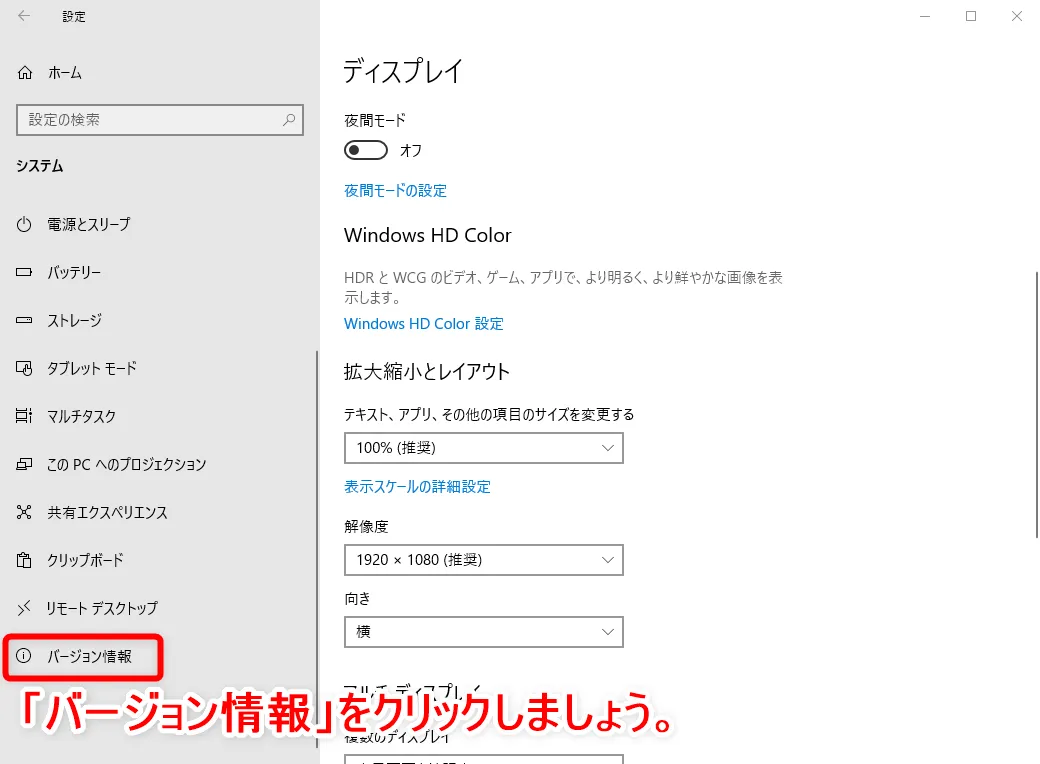Maximize the Settings window
Screen dimensions: 1040x764
coord(971,16)
